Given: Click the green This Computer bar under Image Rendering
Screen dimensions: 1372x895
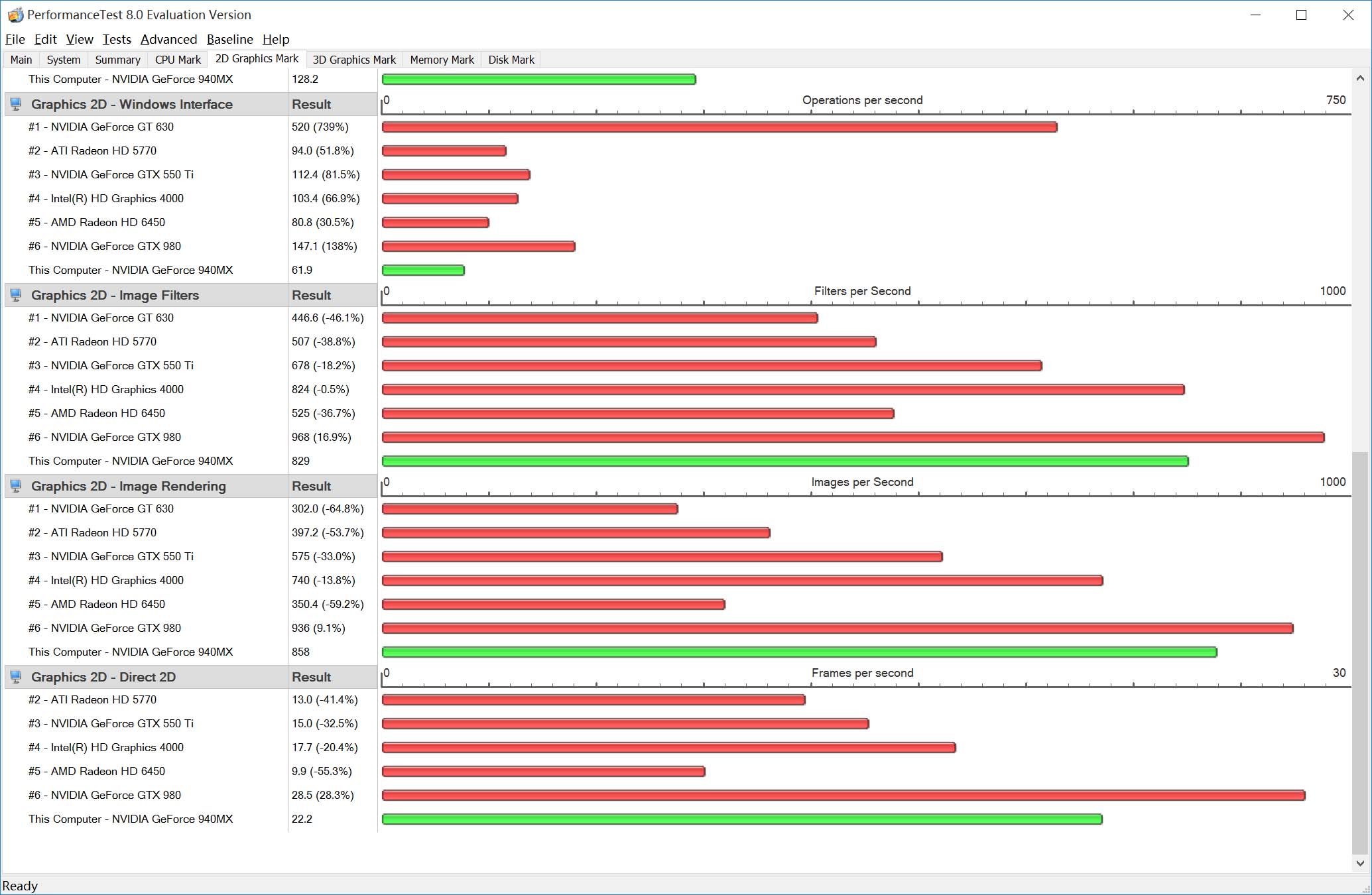Looking at the screenshot, I should point(799,652).
